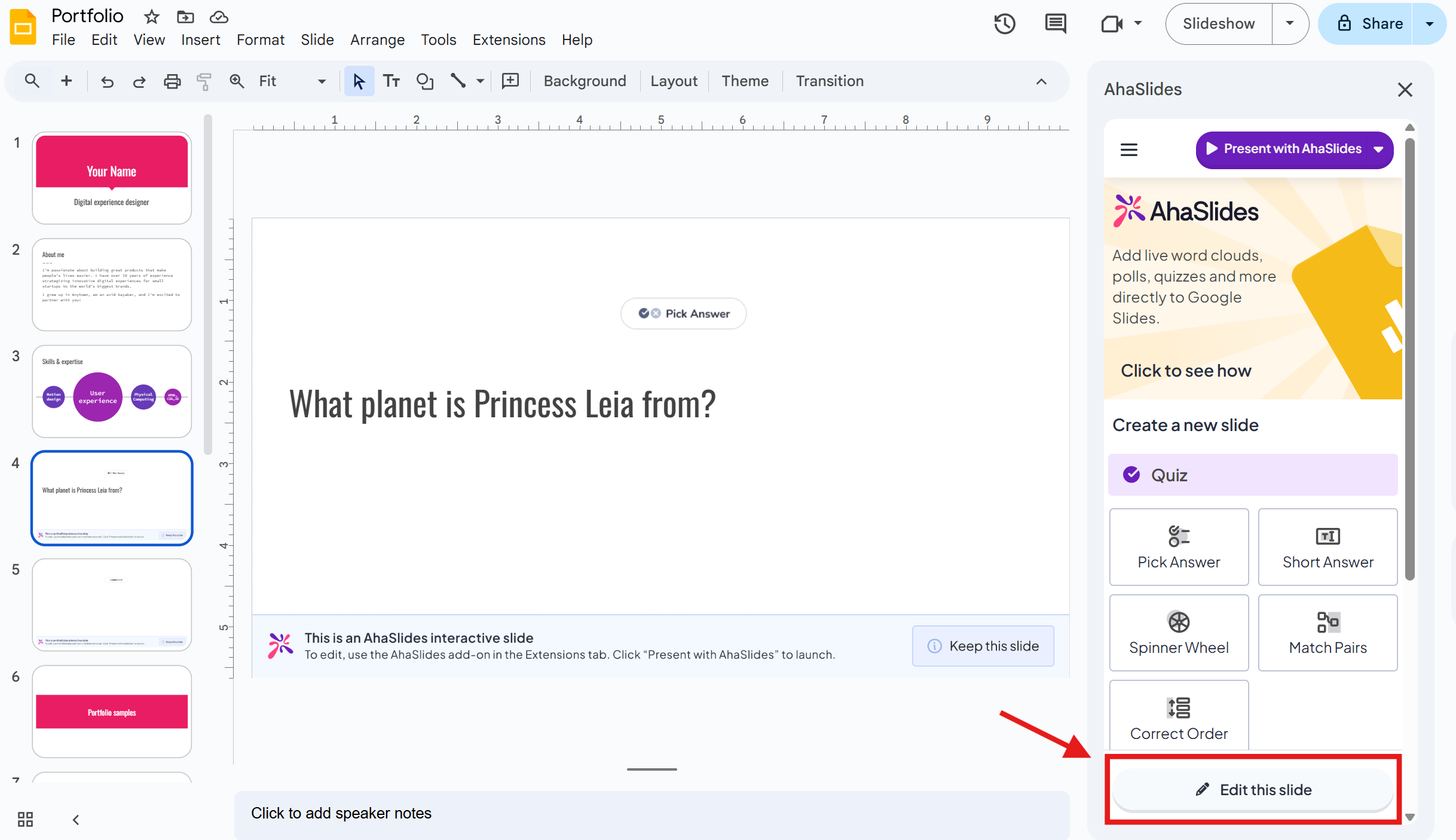Star the Portfolio document
The height and width of the screenshot is (840, 1456).
point(152,17)
